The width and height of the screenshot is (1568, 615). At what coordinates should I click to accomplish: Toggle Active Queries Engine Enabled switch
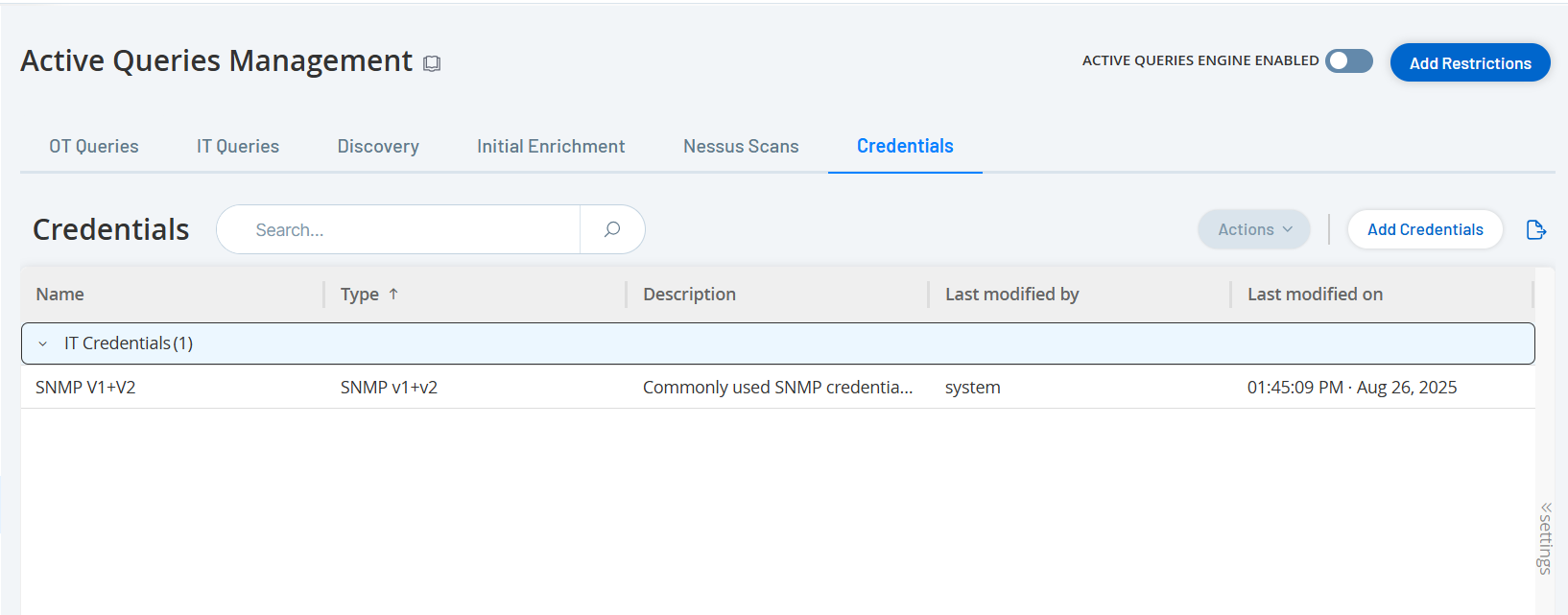click(1348, 61)
